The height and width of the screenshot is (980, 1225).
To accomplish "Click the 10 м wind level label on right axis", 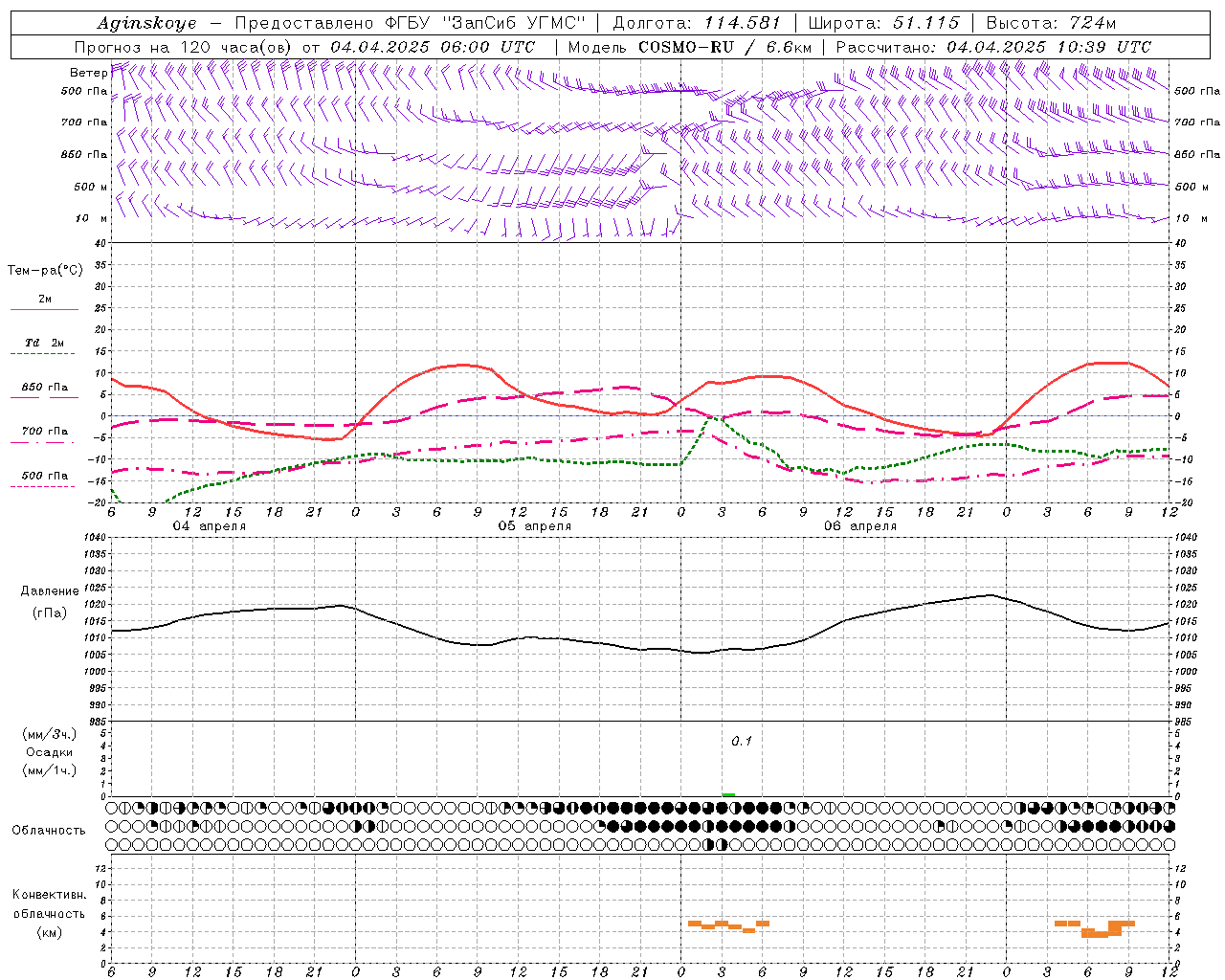I will (1191, 218).
